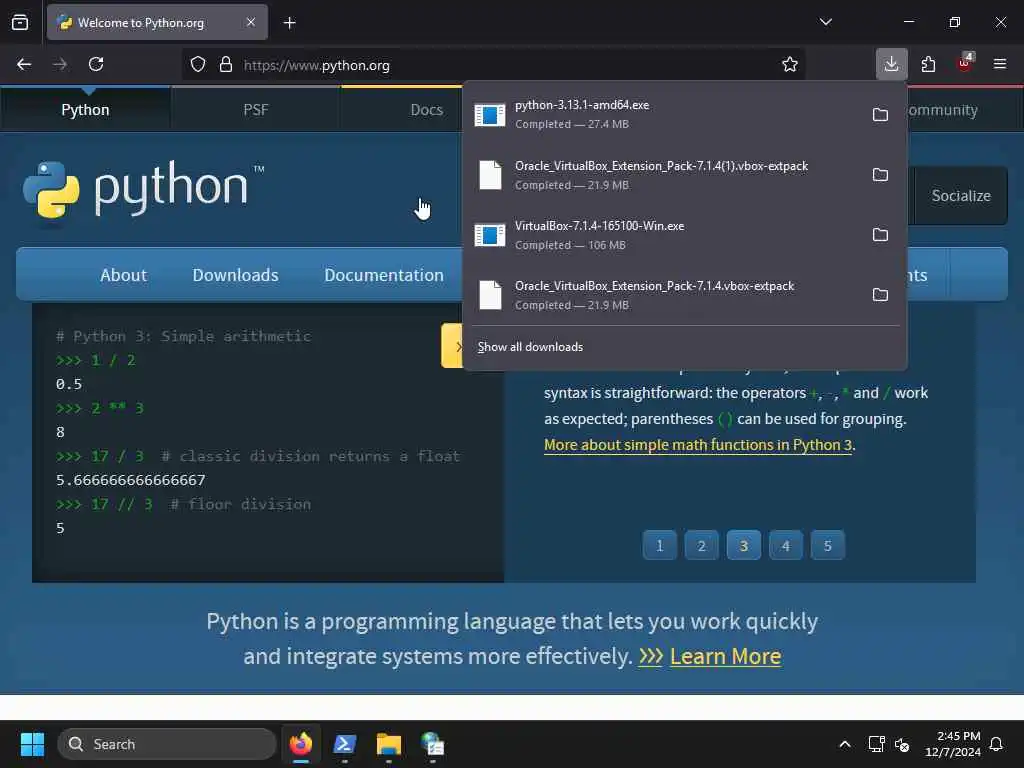Image resolution: width=1024 pixels, height=768 pixels.
Task: Click the muted volume tray icon
Action: point(902,744)
